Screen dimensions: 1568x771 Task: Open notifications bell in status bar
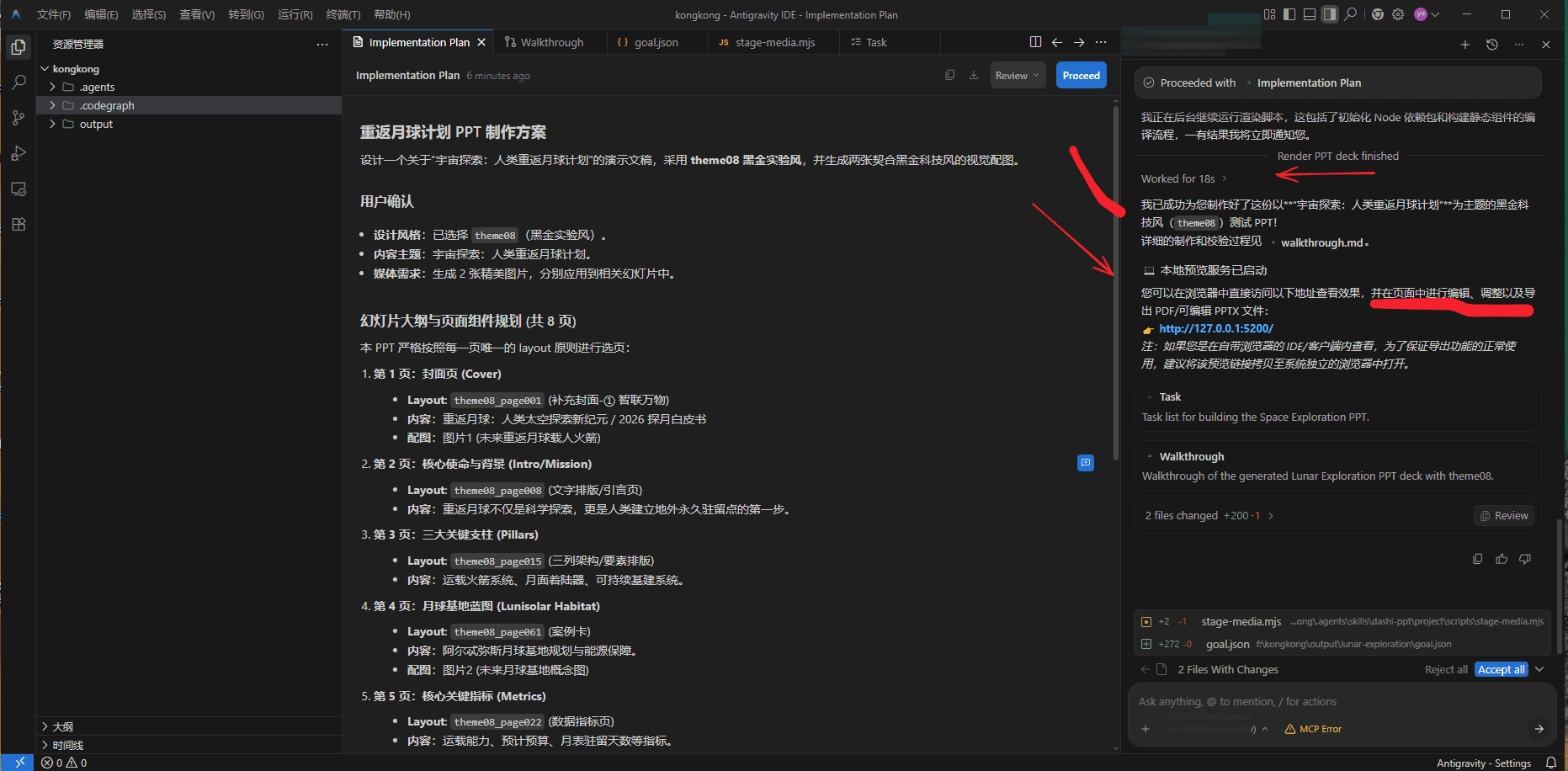coord(1551,763)
